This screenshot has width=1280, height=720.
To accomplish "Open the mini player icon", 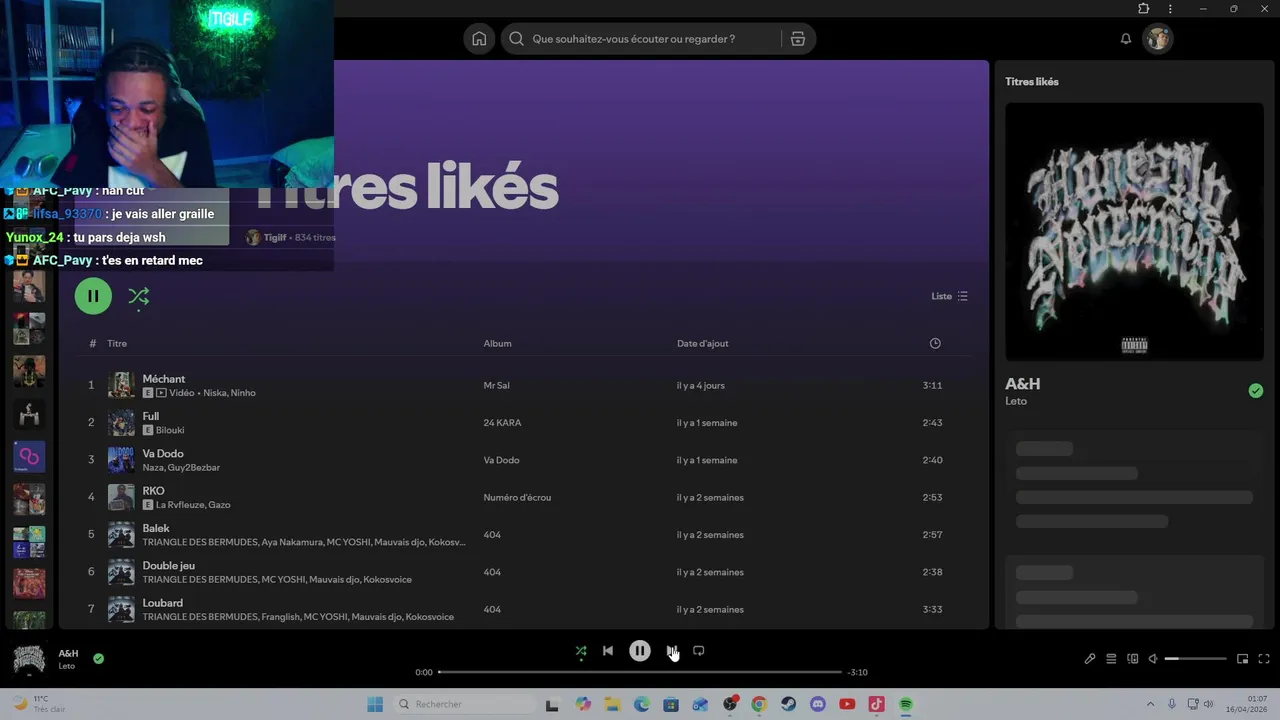I will pyautogui.click(x=1243, y=659).
